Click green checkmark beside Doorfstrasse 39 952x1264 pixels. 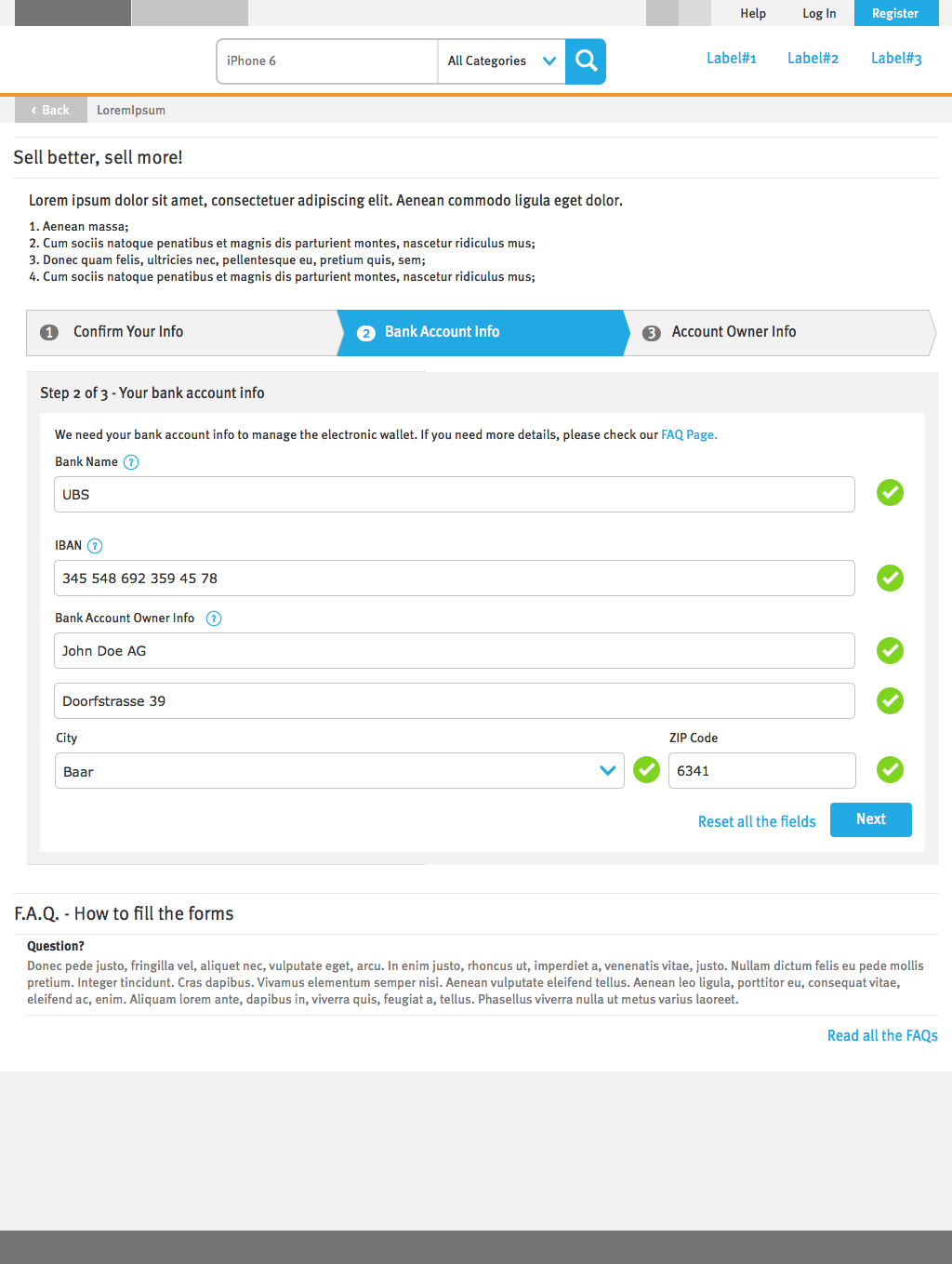[890, 701]
